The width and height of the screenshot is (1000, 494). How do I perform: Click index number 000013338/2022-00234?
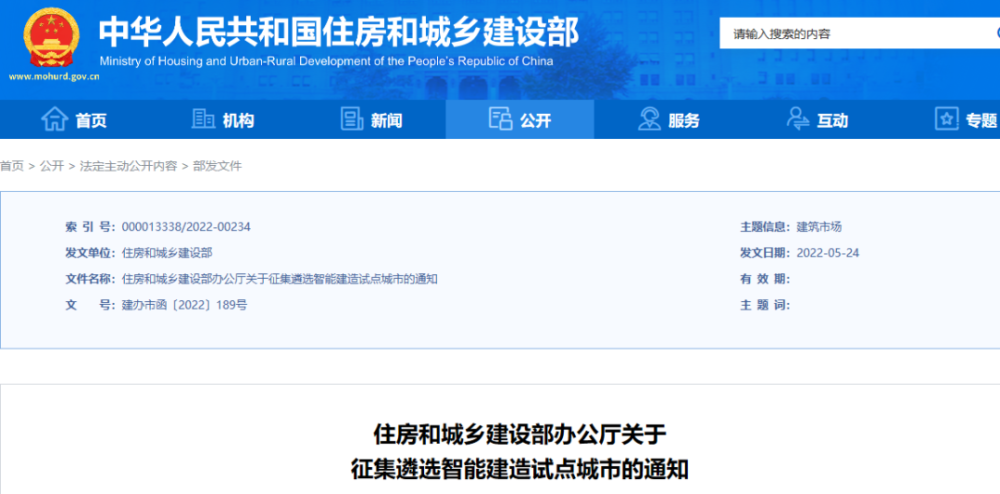pos(186,227)
